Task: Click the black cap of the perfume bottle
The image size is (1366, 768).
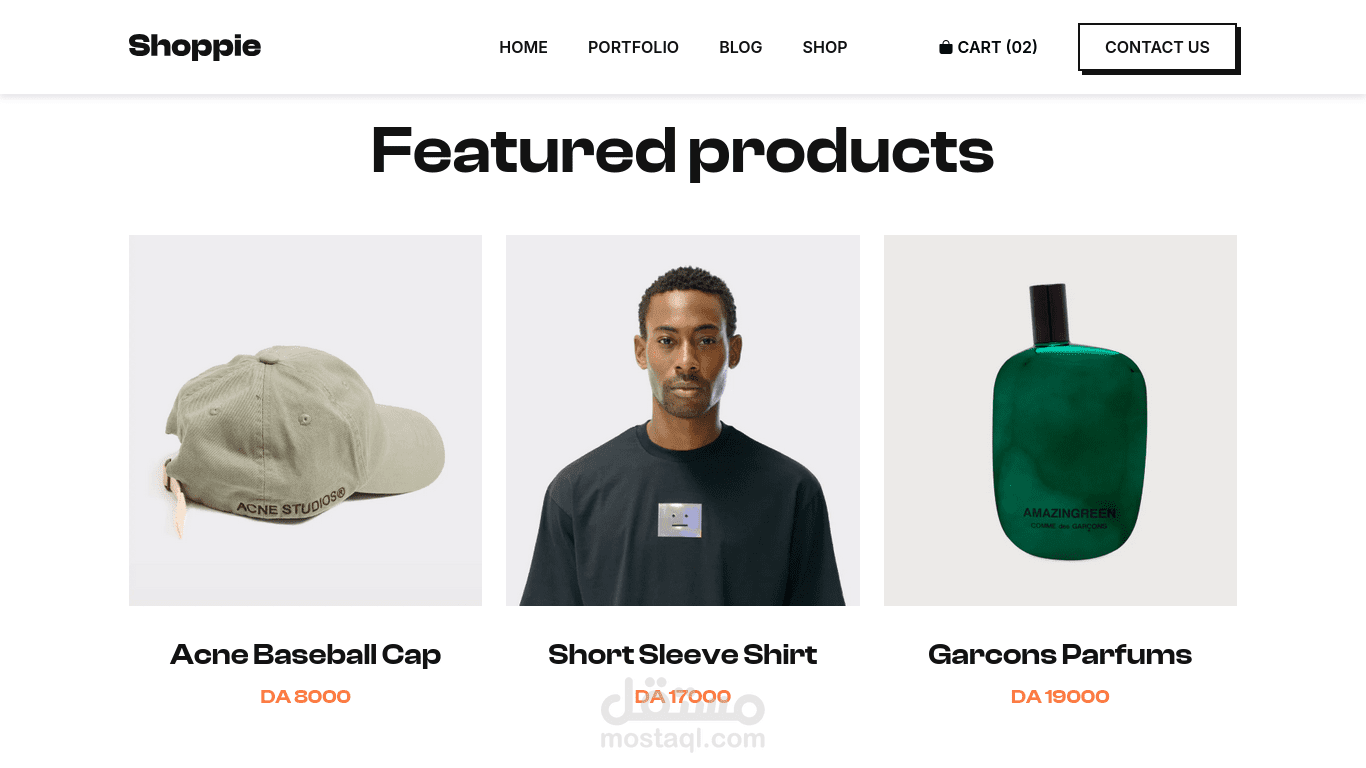Action: tap(1049, 313)
